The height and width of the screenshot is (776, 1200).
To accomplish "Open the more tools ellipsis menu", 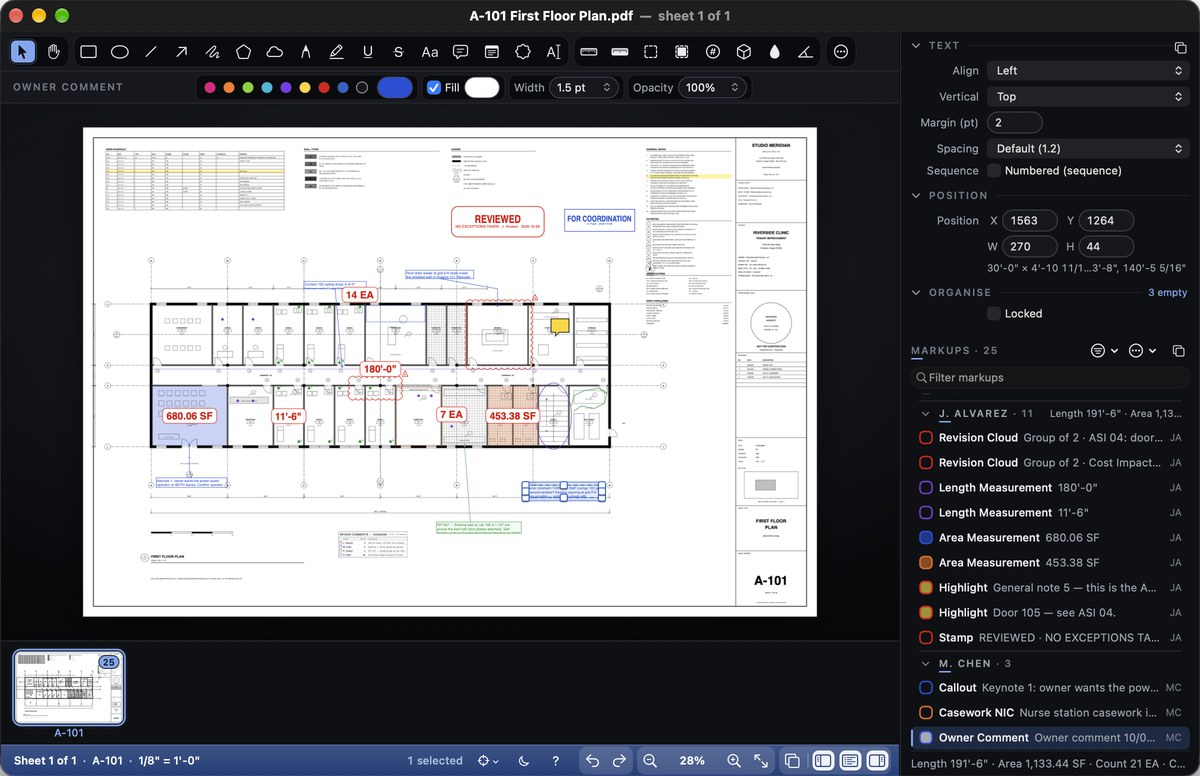I will (x=841, y=52).
